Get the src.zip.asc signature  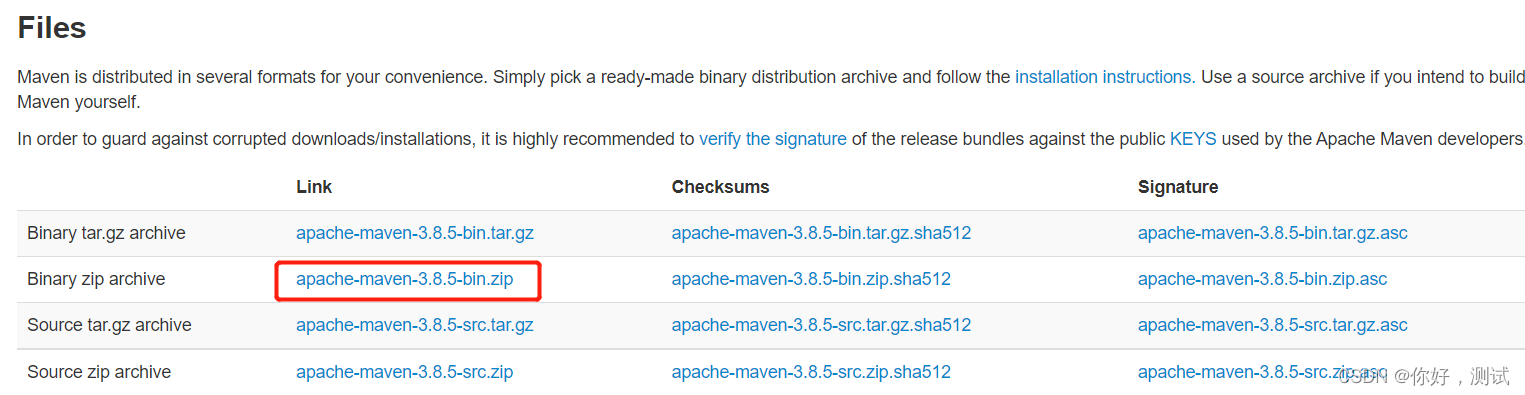tap(1263, 372)
